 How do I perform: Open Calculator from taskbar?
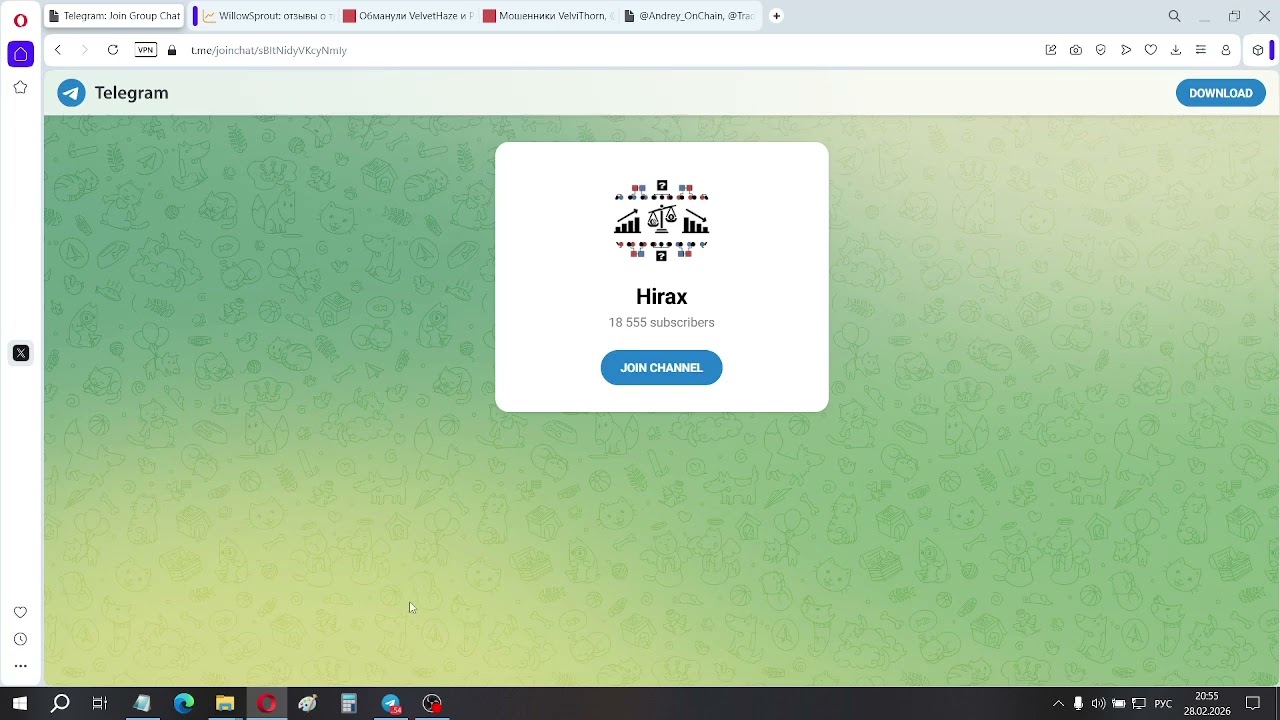click(x=349, y=704)
